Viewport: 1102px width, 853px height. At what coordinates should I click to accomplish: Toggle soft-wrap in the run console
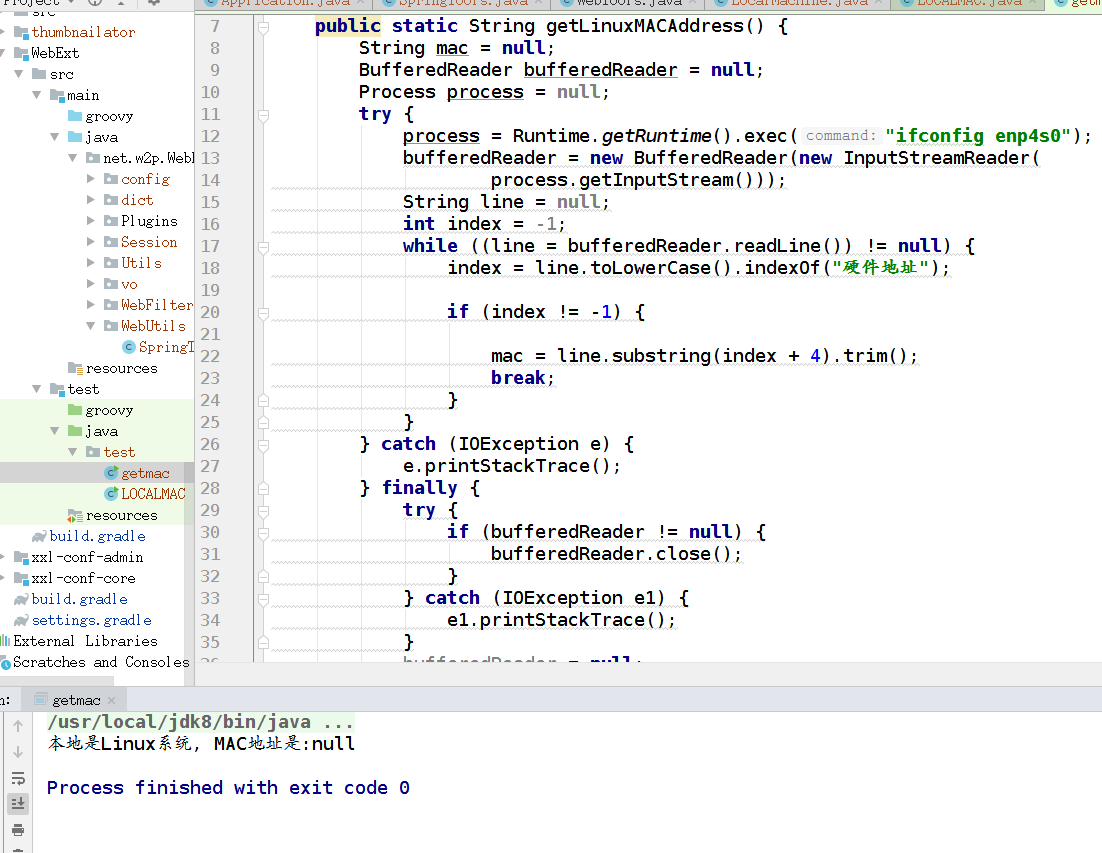click(x=18, y=778)
